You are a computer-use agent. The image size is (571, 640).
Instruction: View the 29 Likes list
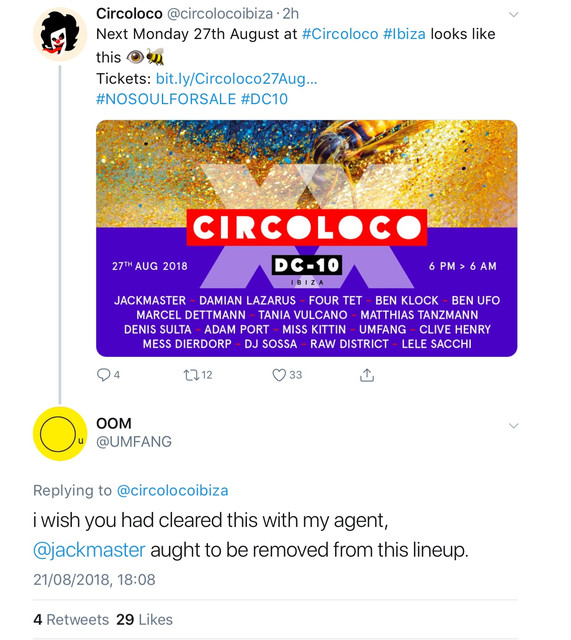click(x=144, y=620)
